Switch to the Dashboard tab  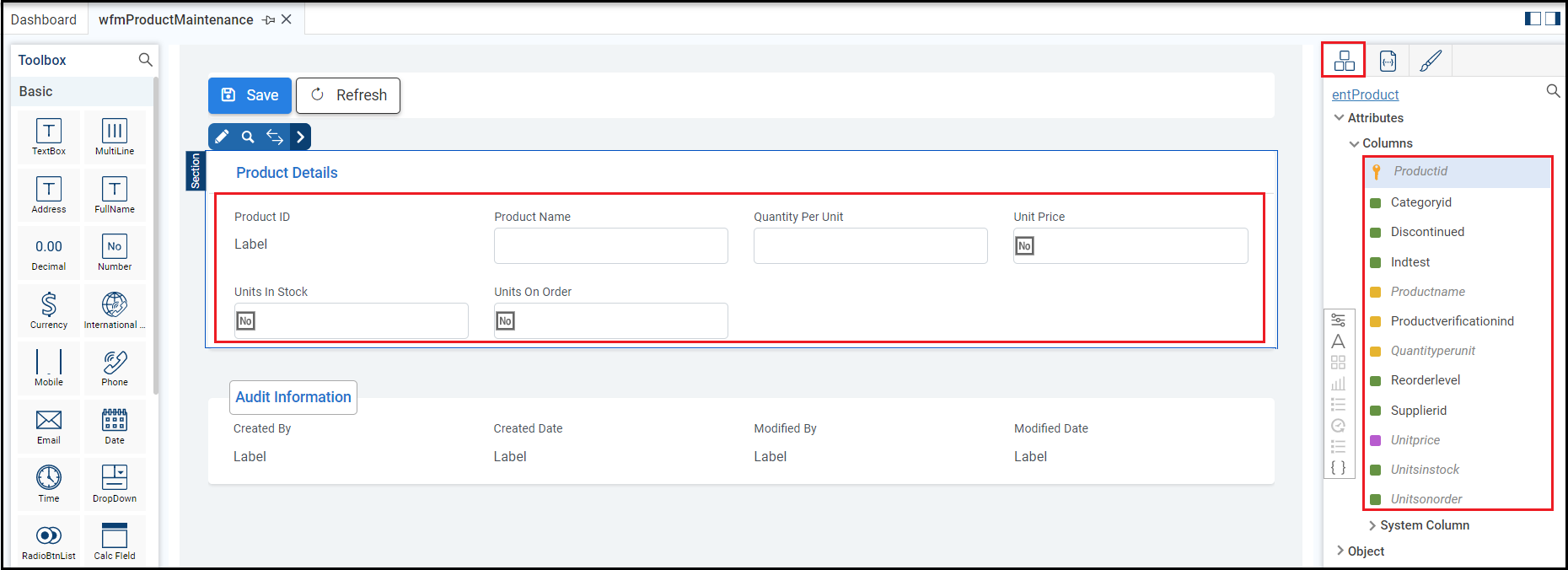click(44, 19)
